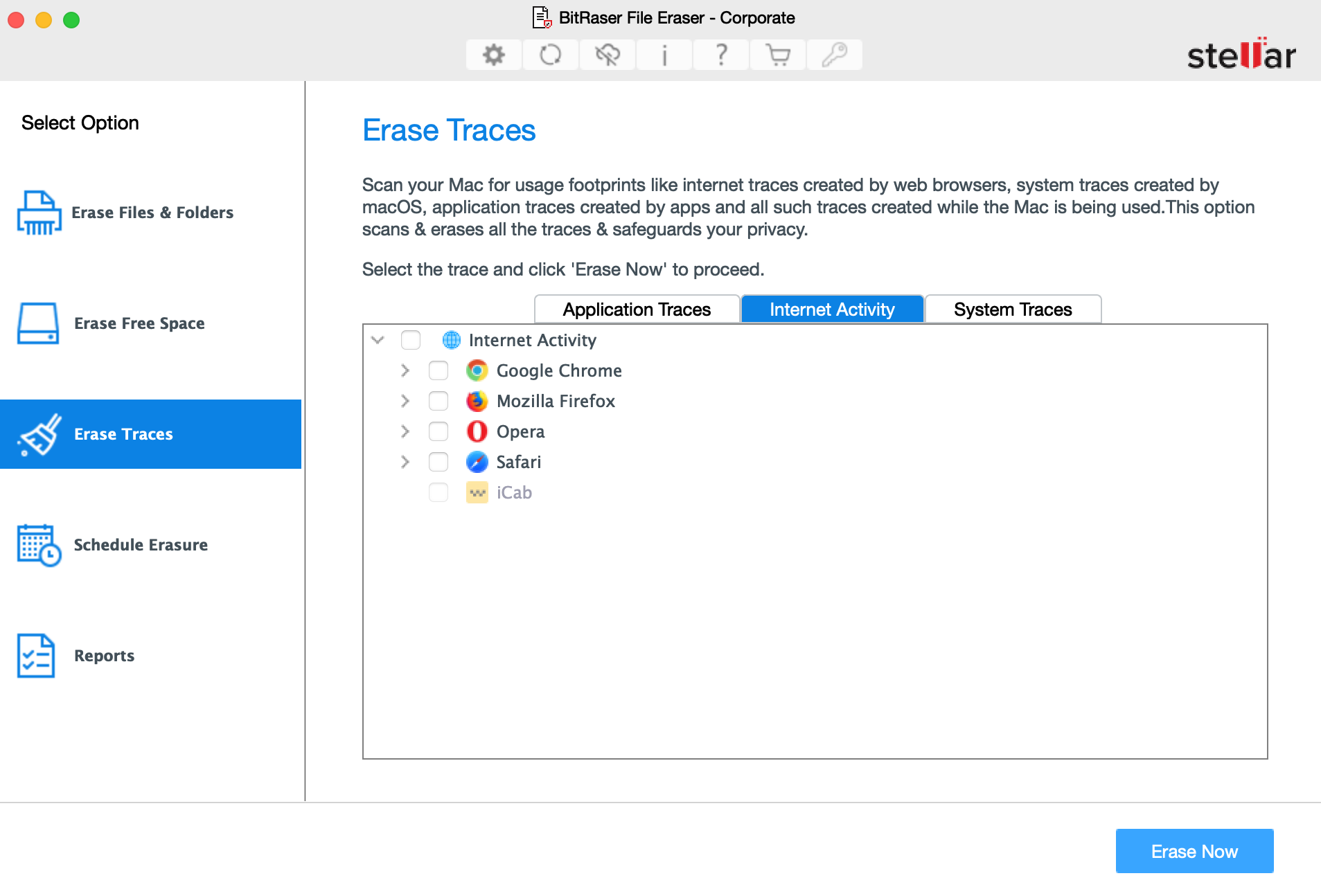Maximize the window with green button
Image resolution: width=1321 pixels, height=896 pixels.
click(x=71, y=20)
